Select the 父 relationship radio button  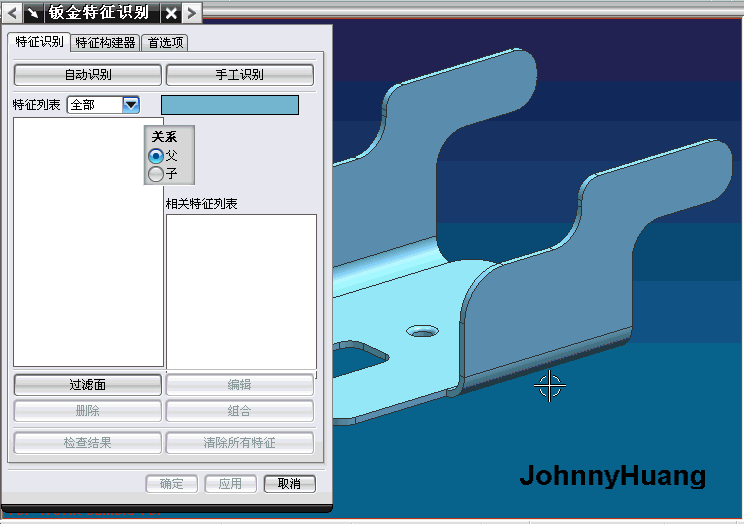coord(156,156)
